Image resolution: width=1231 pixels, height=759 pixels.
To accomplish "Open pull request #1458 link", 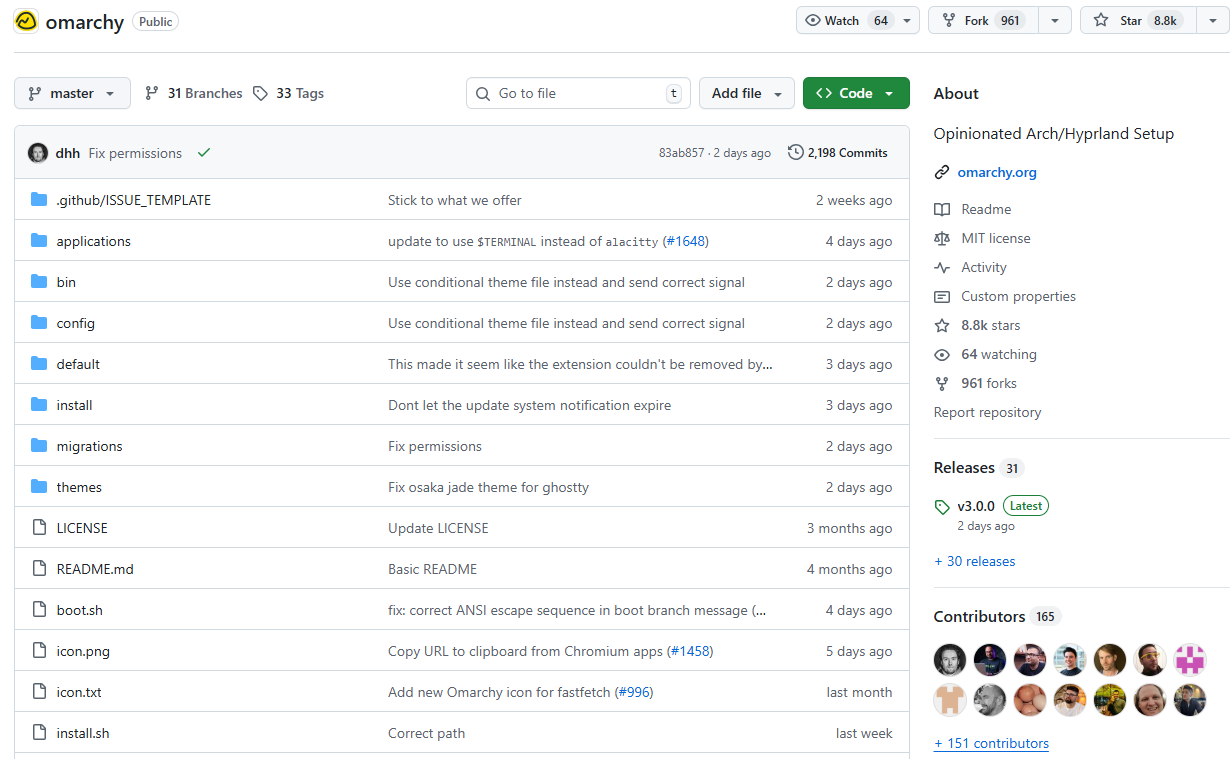I will [690, 651].
